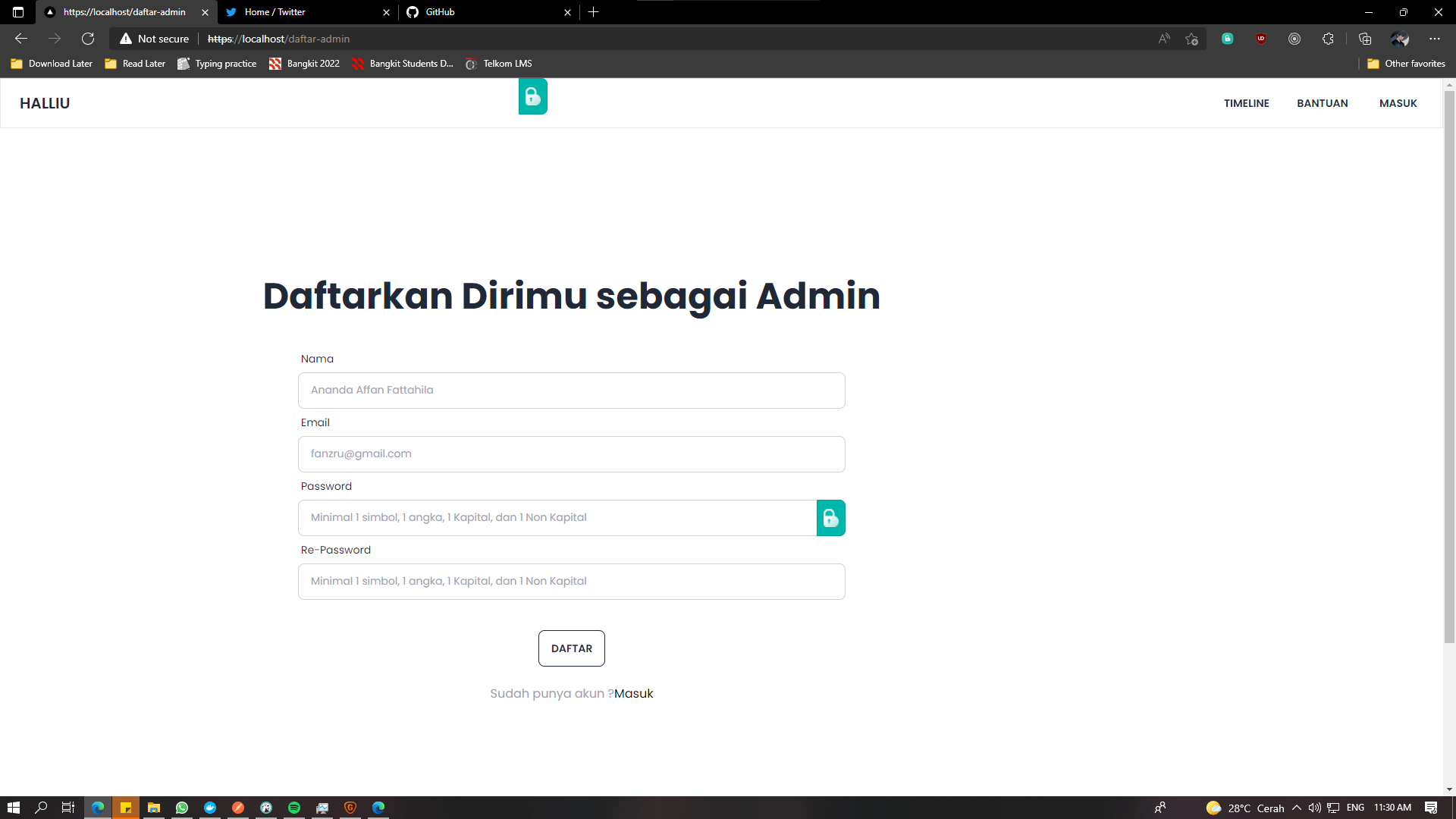Toggle password visibility with the teal lock button

coord(830,517)
